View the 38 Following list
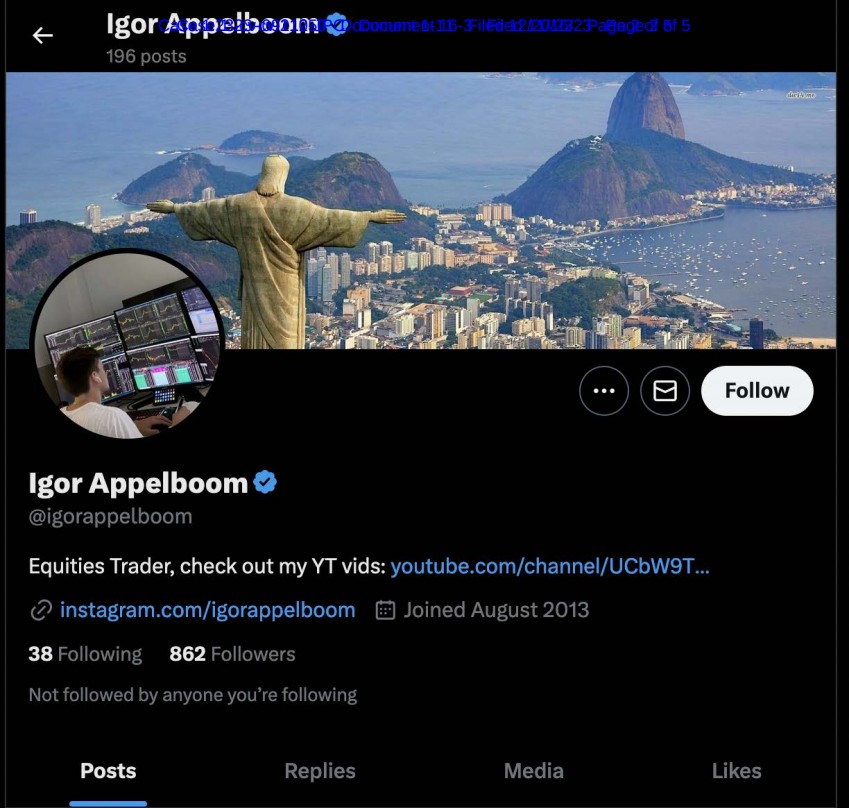This screenshot has width=849, height=808. click(85, 654)
